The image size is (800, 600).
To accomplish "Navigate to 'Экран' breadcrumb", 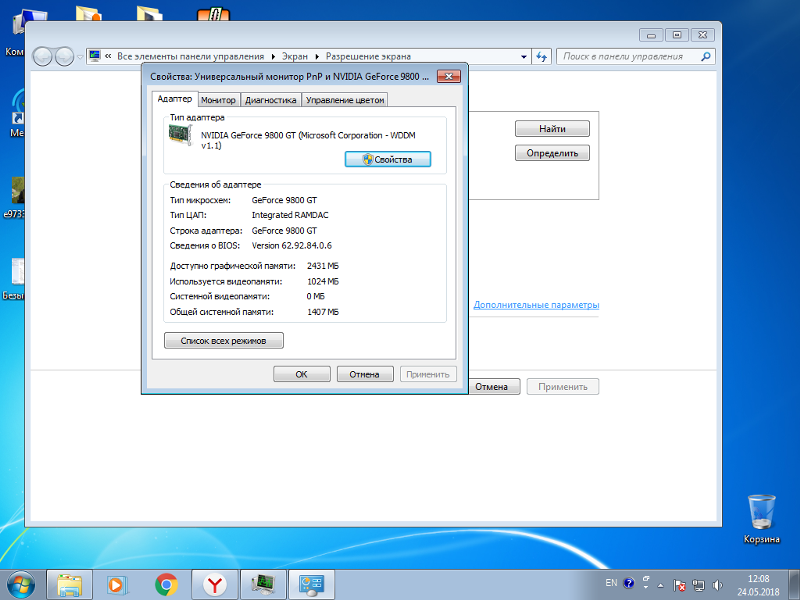I will [295, 57].
